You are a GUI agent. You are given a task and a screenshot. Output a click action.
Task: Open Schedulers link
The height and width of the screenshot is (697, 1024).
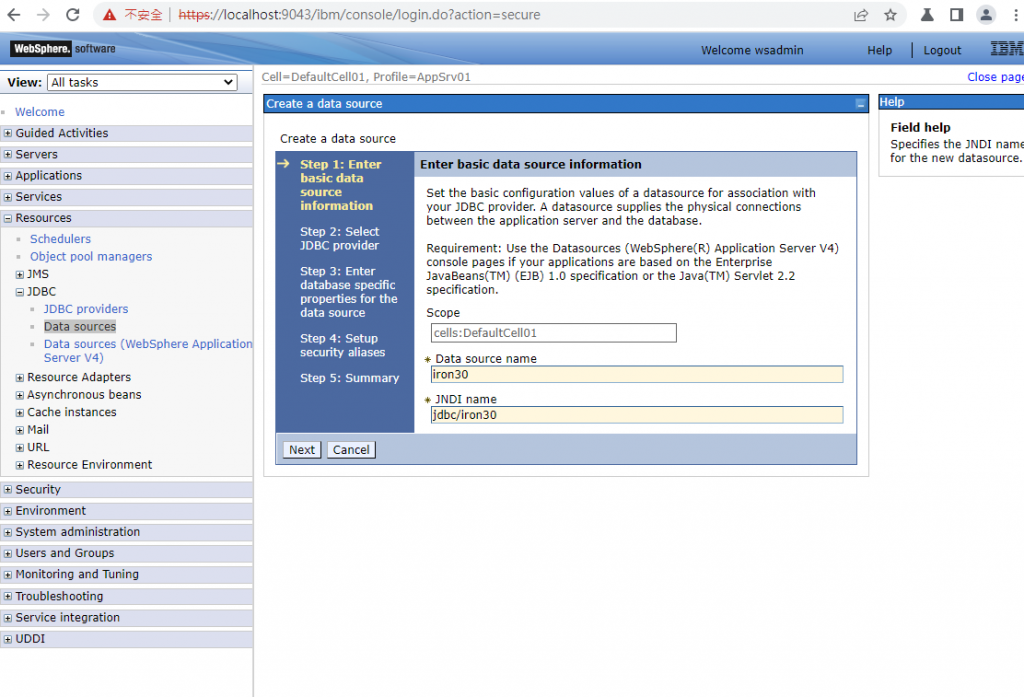pyautogui.click(x=60, y=239)
